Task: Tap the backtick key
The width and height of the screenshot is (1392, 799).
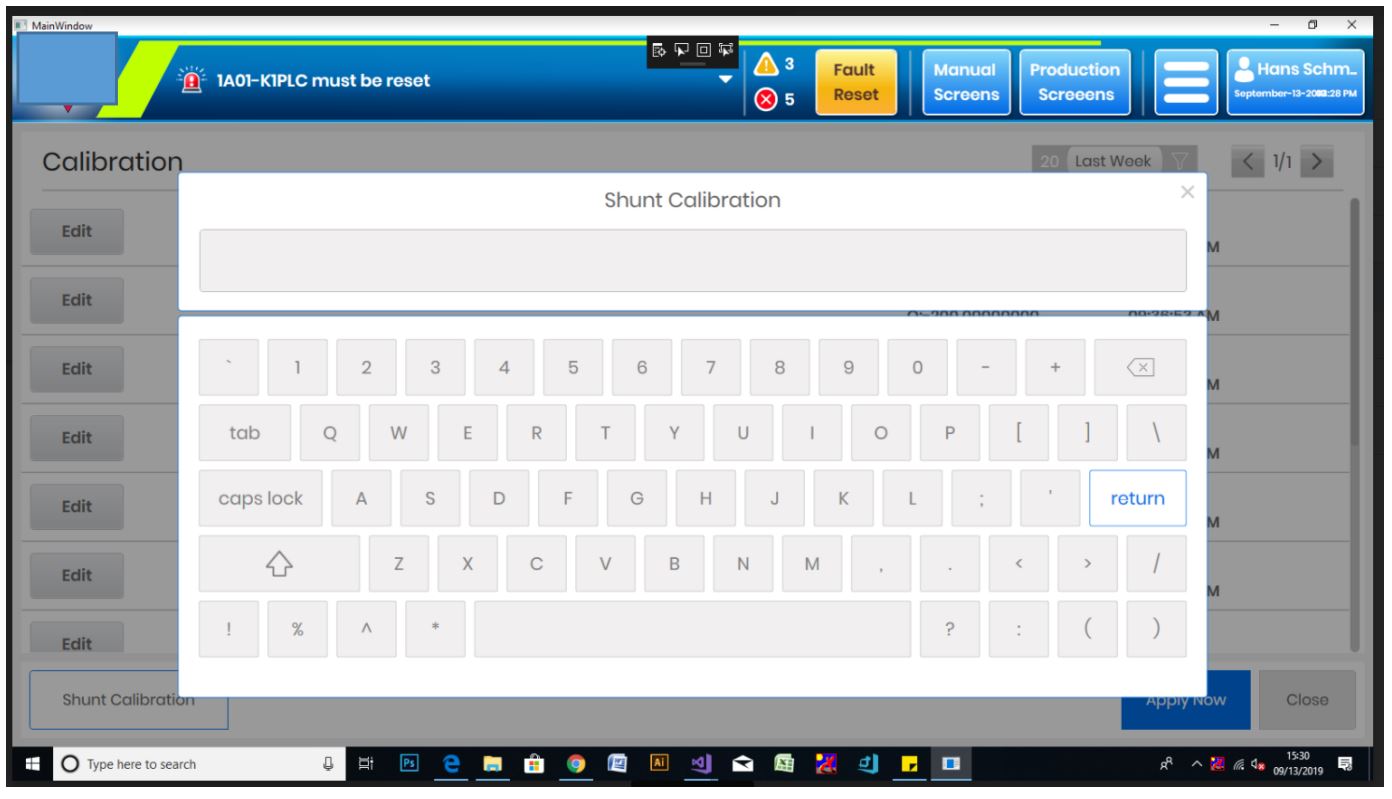Action: click(x=229, y=368)
